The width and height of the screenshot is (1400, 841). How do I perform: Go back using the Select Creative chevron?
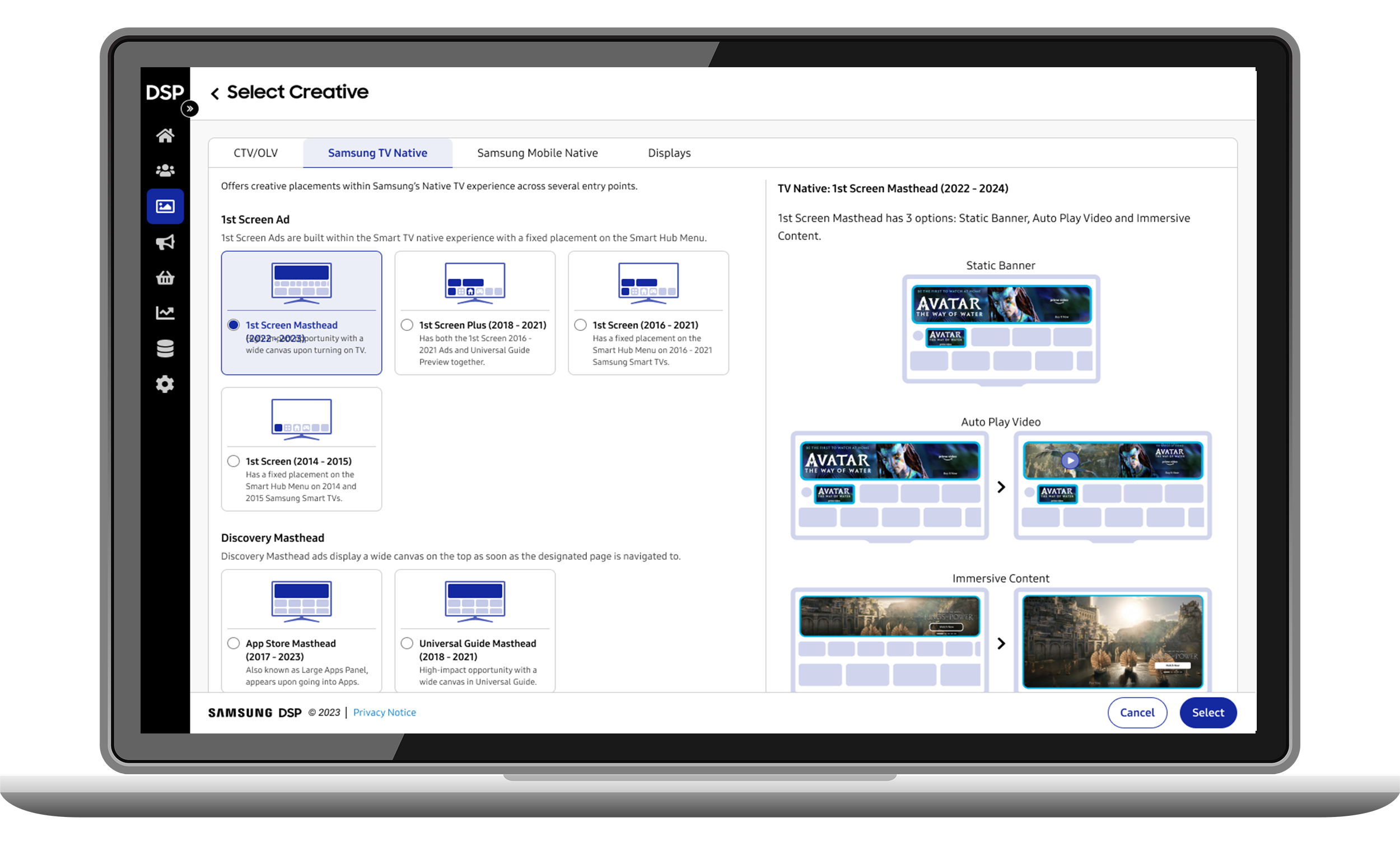coord(215,94)
